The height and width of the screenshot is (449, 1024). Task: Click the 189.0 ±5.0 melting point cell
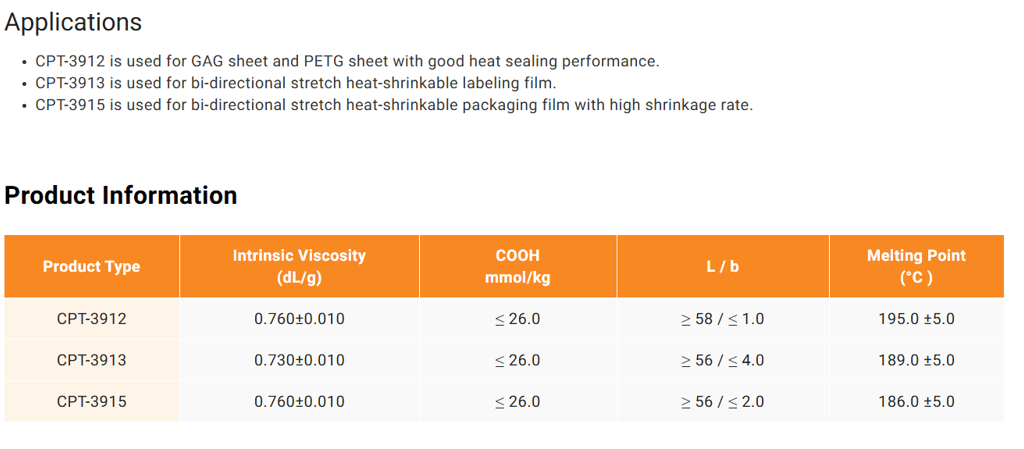tap(917, 360)
